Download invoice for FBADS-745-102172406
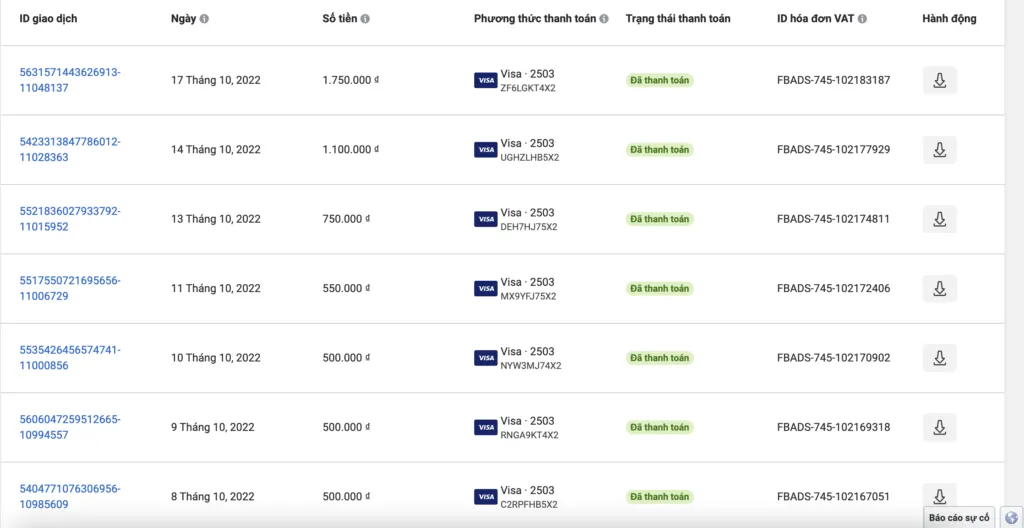This screenshot has width=1024, height=528. pyautogui.click(x=940, y=288)
